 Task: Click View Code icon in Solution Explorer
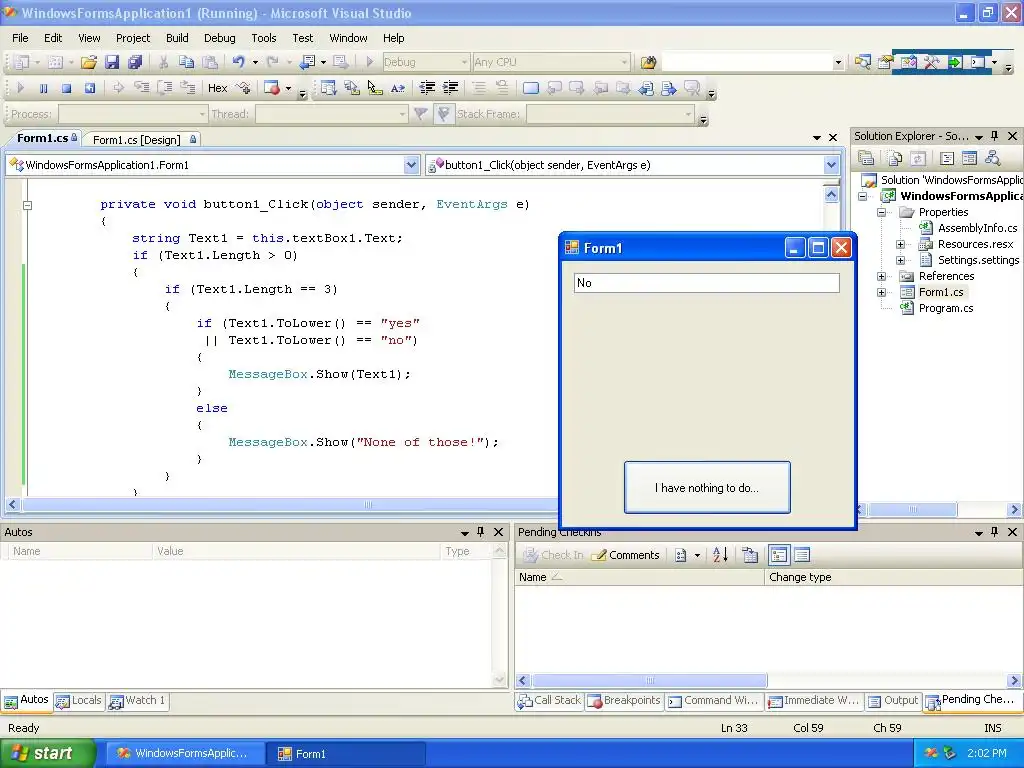(947, 158)
